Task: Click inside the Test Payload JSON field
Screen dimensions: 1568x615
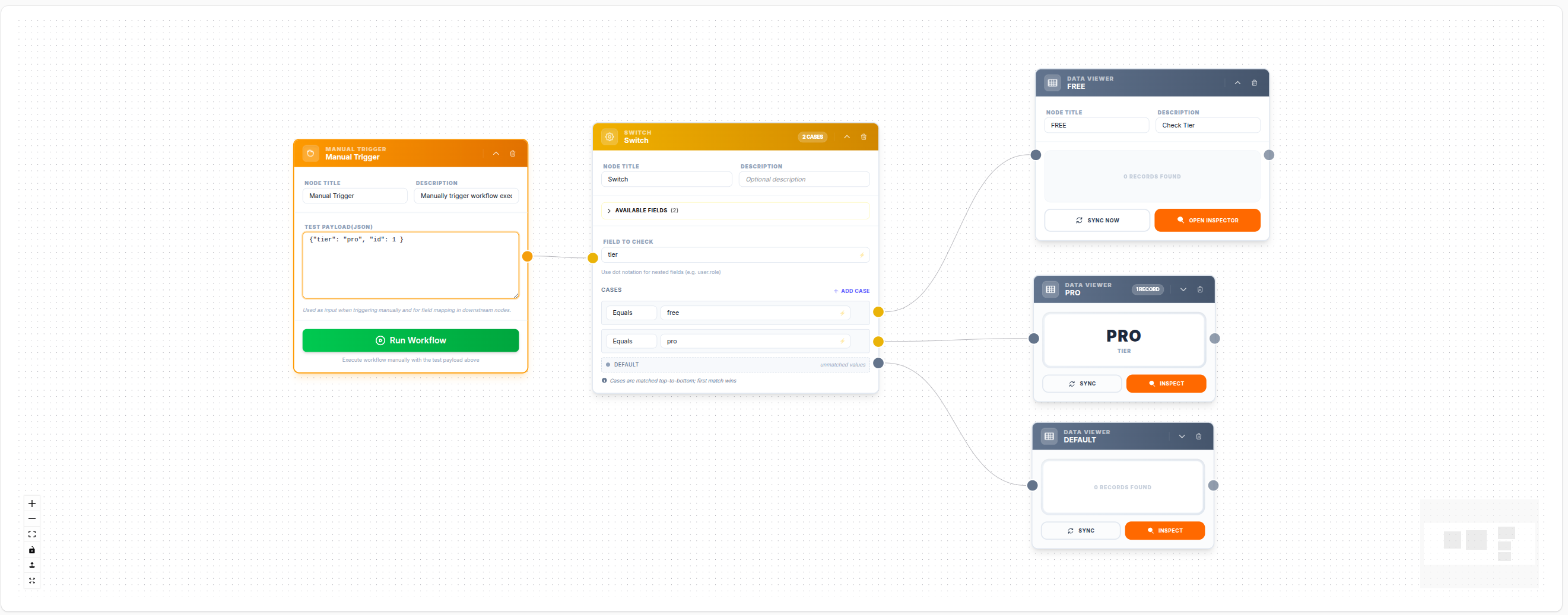Action: click(x=410, y=265)
